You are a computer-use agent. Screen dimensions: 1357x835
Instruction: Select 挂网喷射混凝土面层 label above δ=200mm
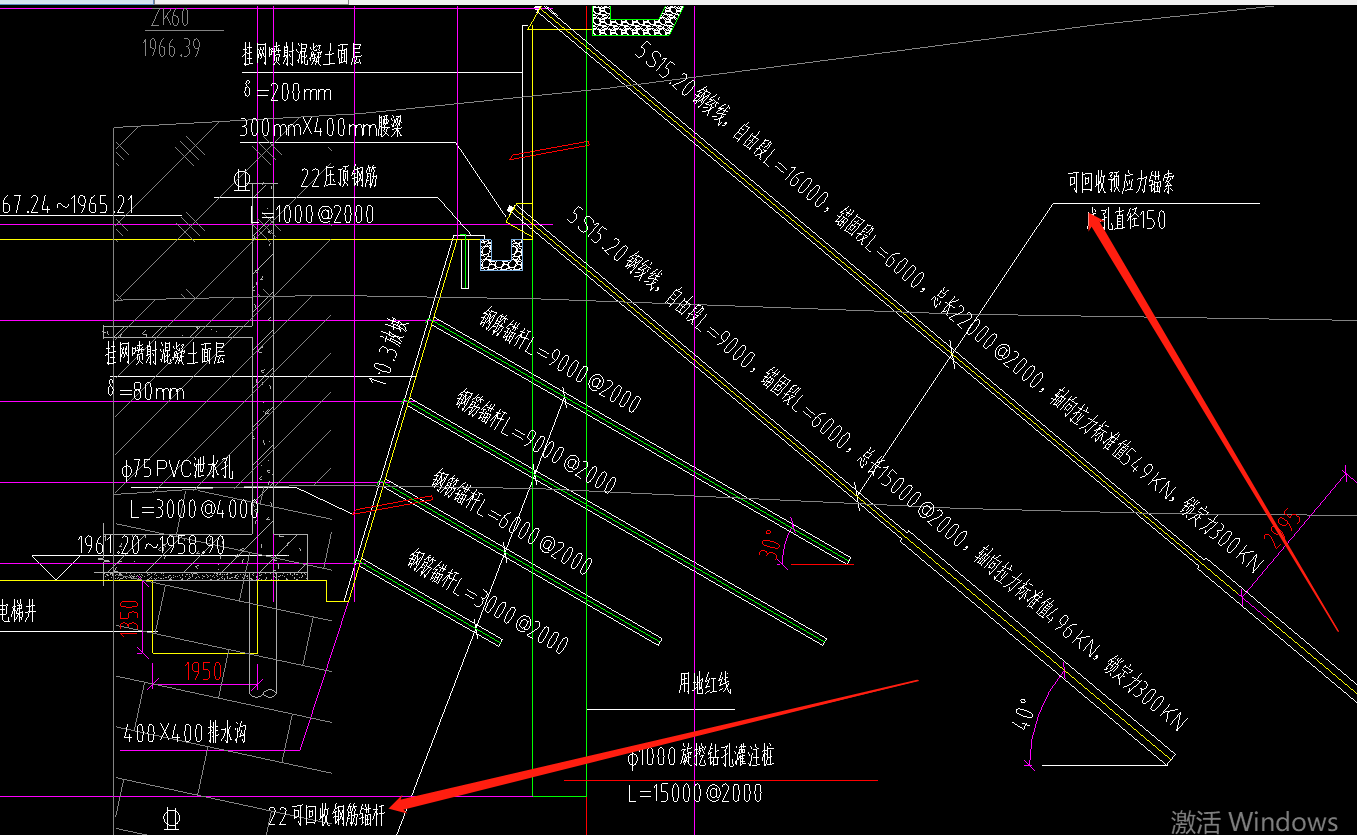click(302, 55)
